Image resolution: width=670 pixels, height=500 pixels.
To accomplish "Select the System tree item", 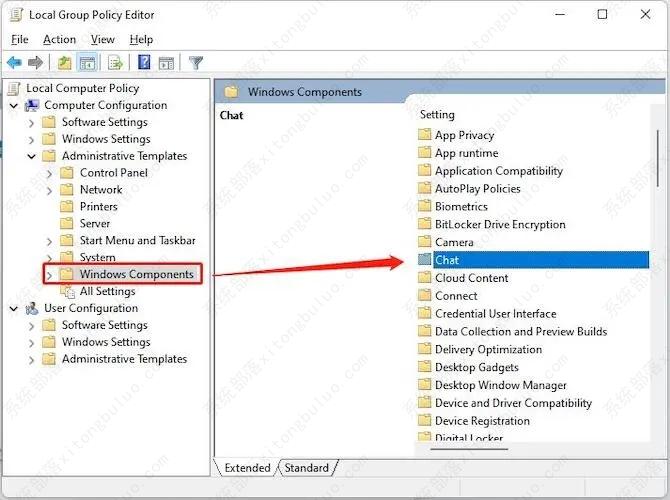I will tap(97, 257).
